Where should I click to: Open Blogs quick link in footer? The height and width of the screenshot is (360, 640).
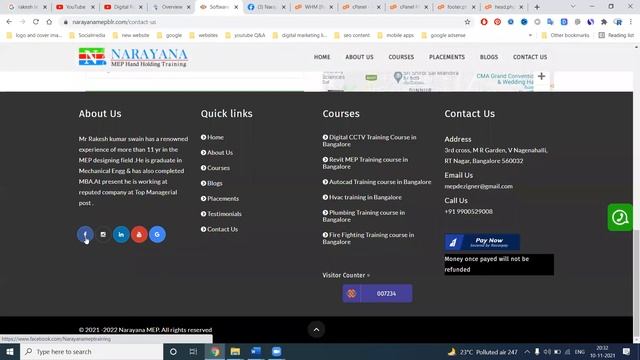coord(211,183)
